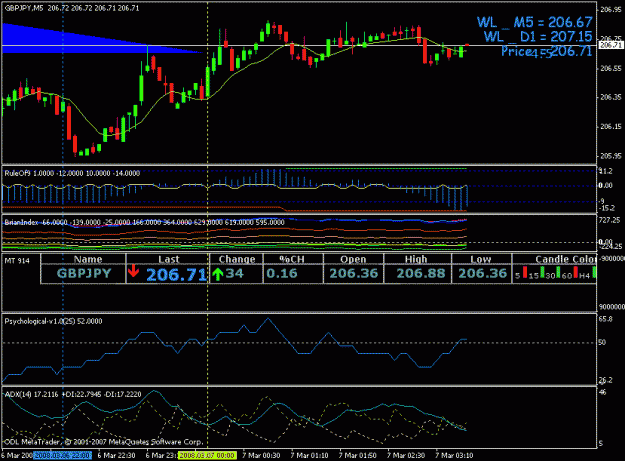Click the High value 206.88
Image resolution: width=625 pixels, height=461 pixels.
click(421, 273)
